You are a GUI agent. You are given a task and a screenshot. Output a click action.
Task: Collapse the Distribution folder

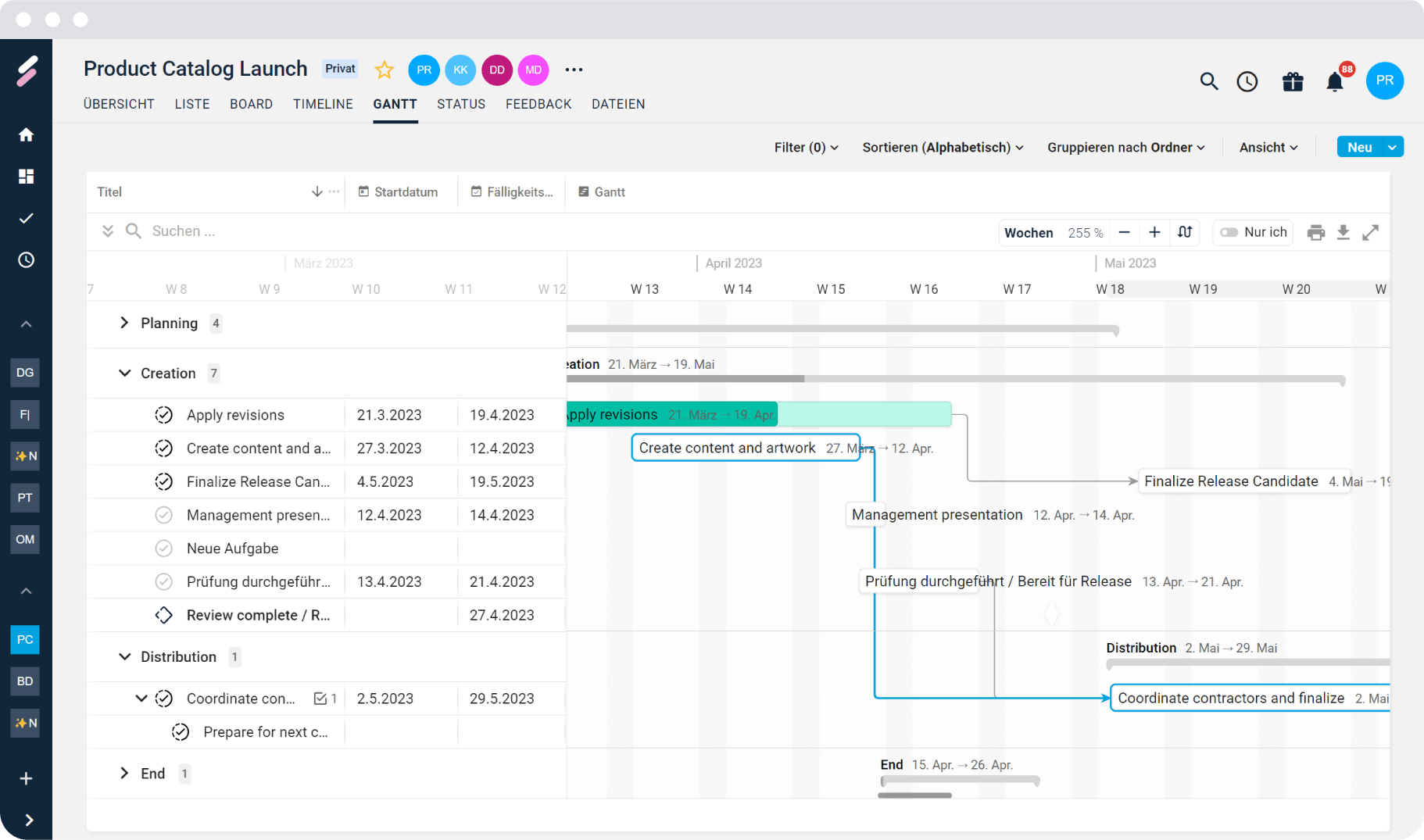[124, 657]
